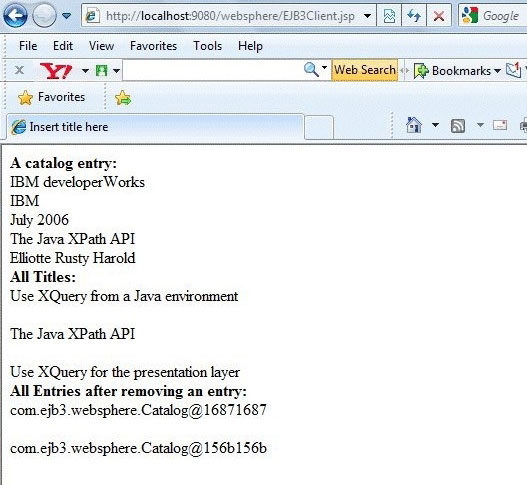Focus the Google search box
The width and height of the screenshot is (527, 485).
[501, 16]
